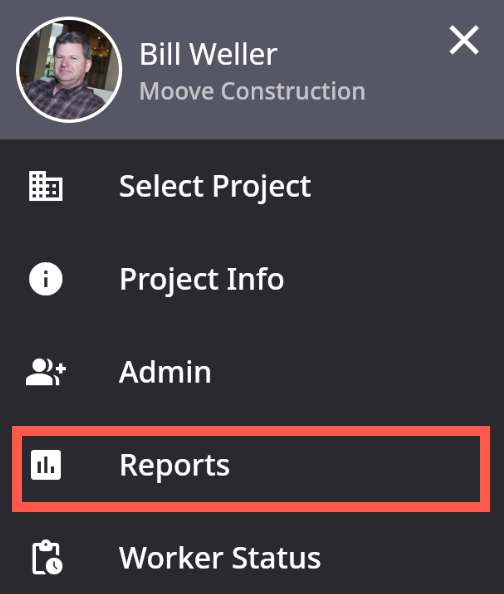Image resolution: width=504 pixels, height=594 pixels.
Task: Open Bill Weller's profile photo
Action: click(x=69, y=70)
